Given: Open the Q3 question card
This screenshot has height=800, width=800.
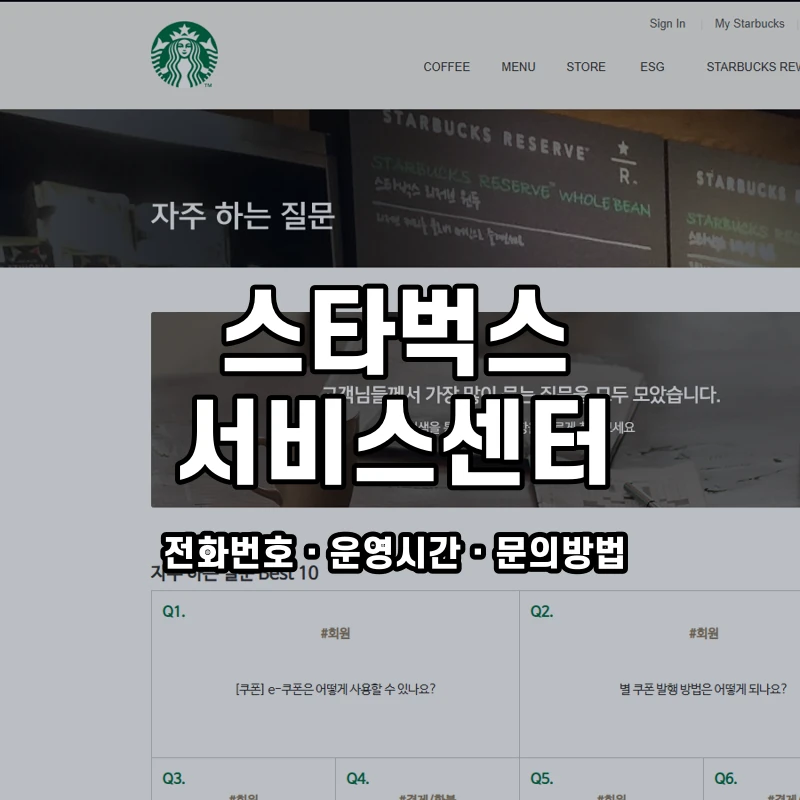Looking at the screenshot, I should click(x=243, y=779).
